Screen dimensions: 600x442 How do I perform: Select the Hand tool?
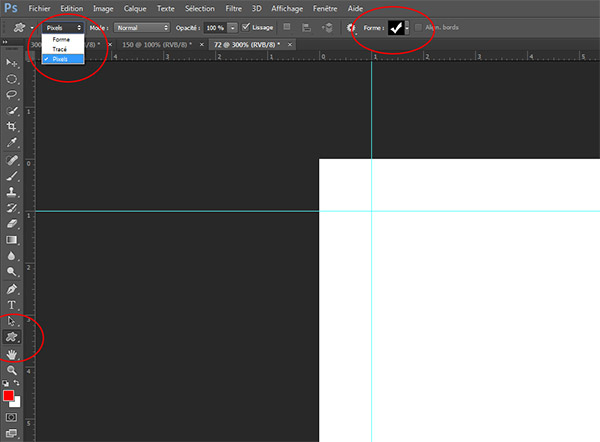(x=11, y=354)
